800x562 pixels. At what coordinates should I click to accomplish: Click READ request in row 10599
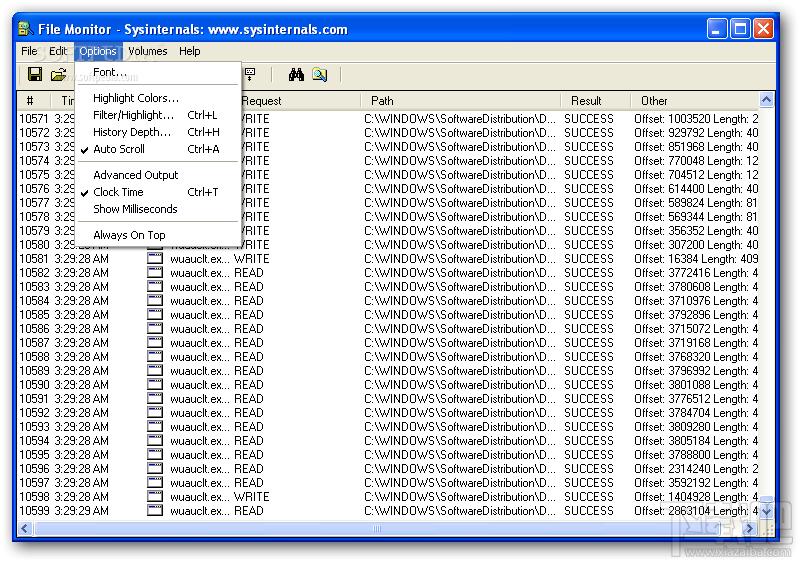248,510
